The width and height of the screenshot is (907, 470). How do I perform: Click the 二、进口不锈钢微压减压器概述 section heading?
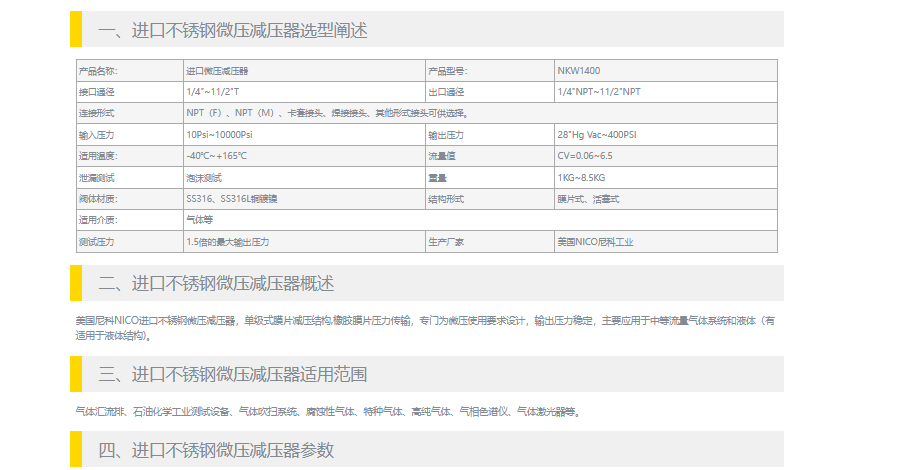tap(216, 284)
